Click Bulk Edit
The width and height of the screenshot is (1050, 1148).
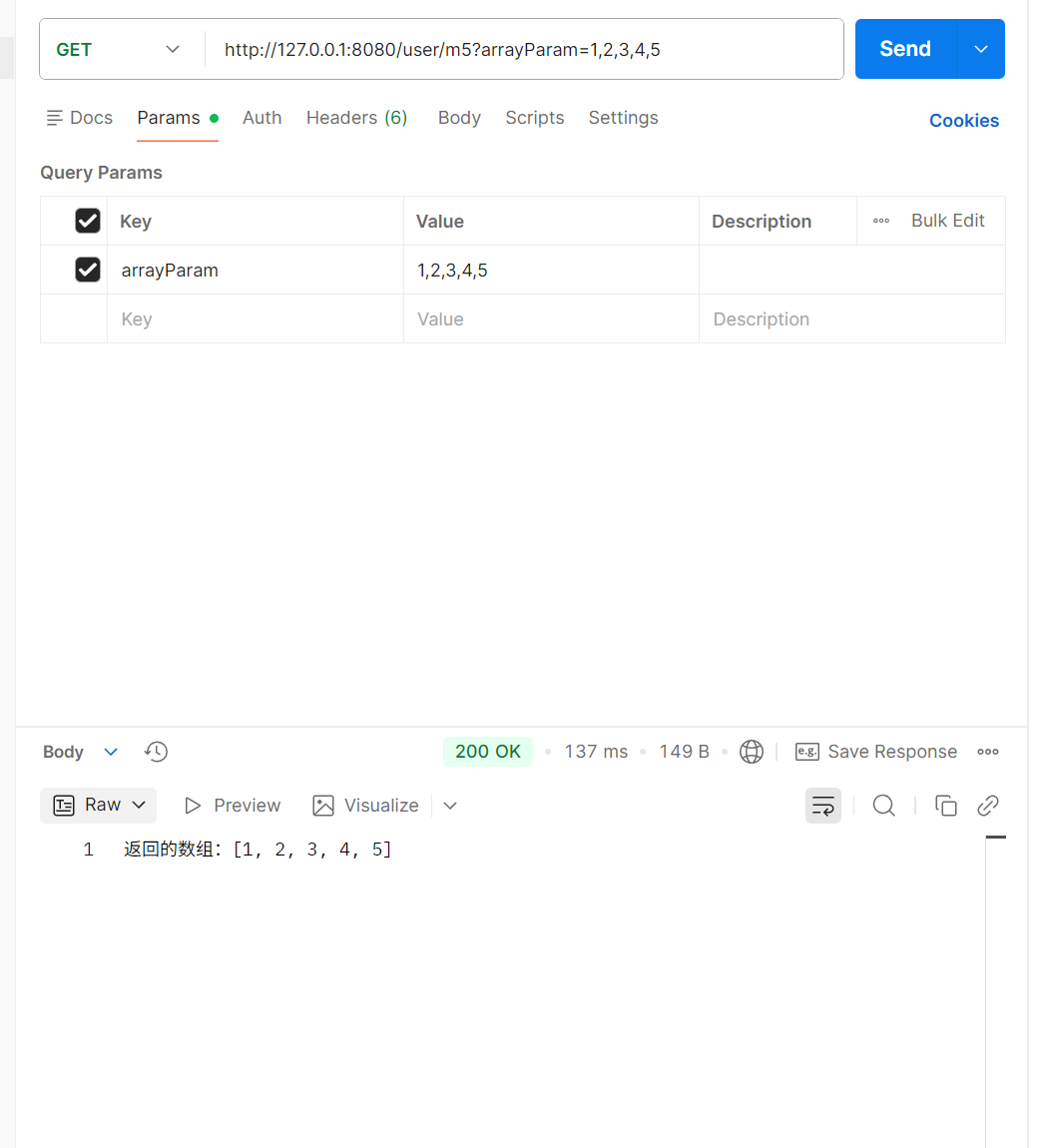[x=947, y=221]
